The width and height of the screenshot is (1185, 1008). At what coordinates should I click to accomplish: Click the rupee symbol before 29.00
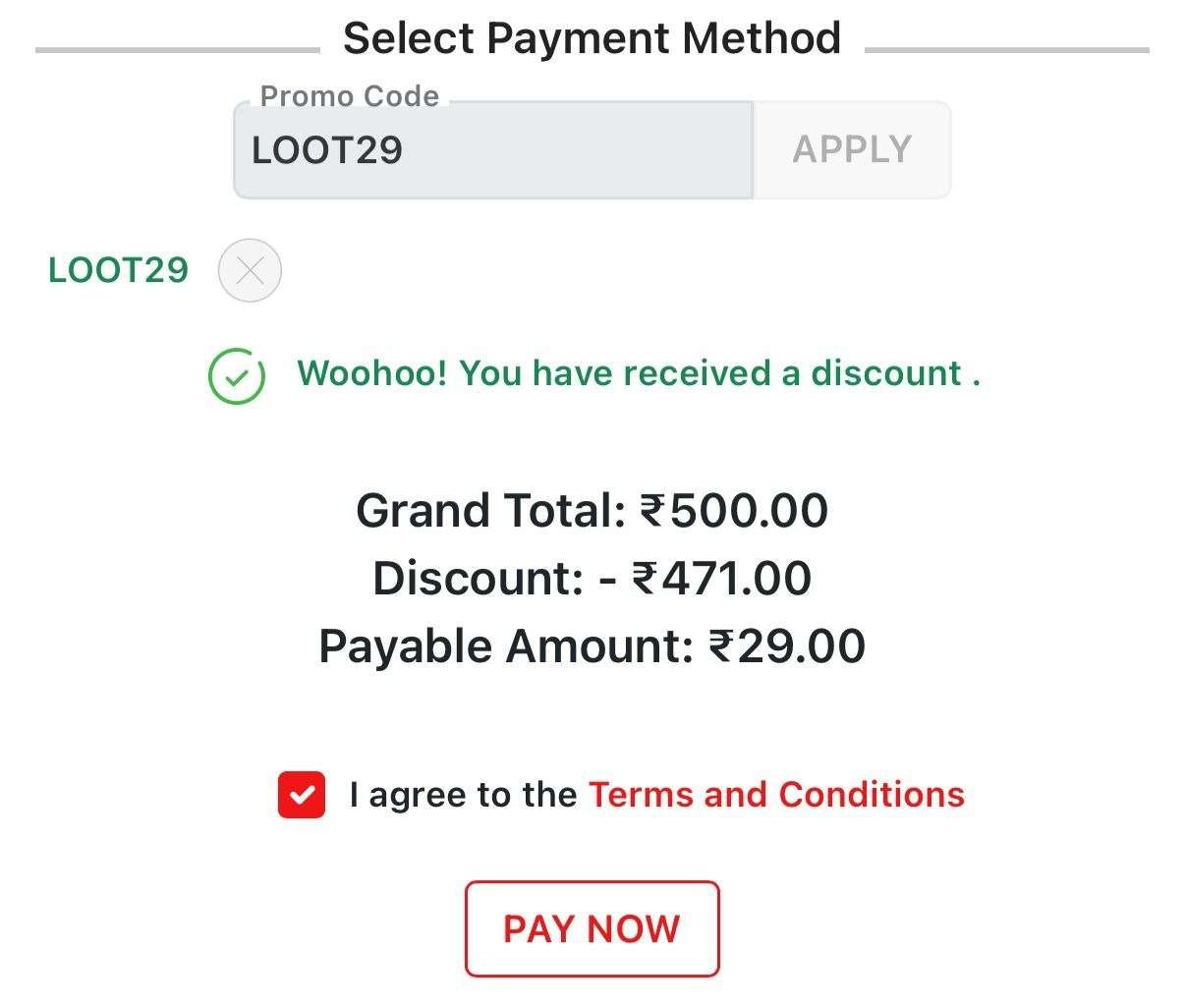(720, 646)
